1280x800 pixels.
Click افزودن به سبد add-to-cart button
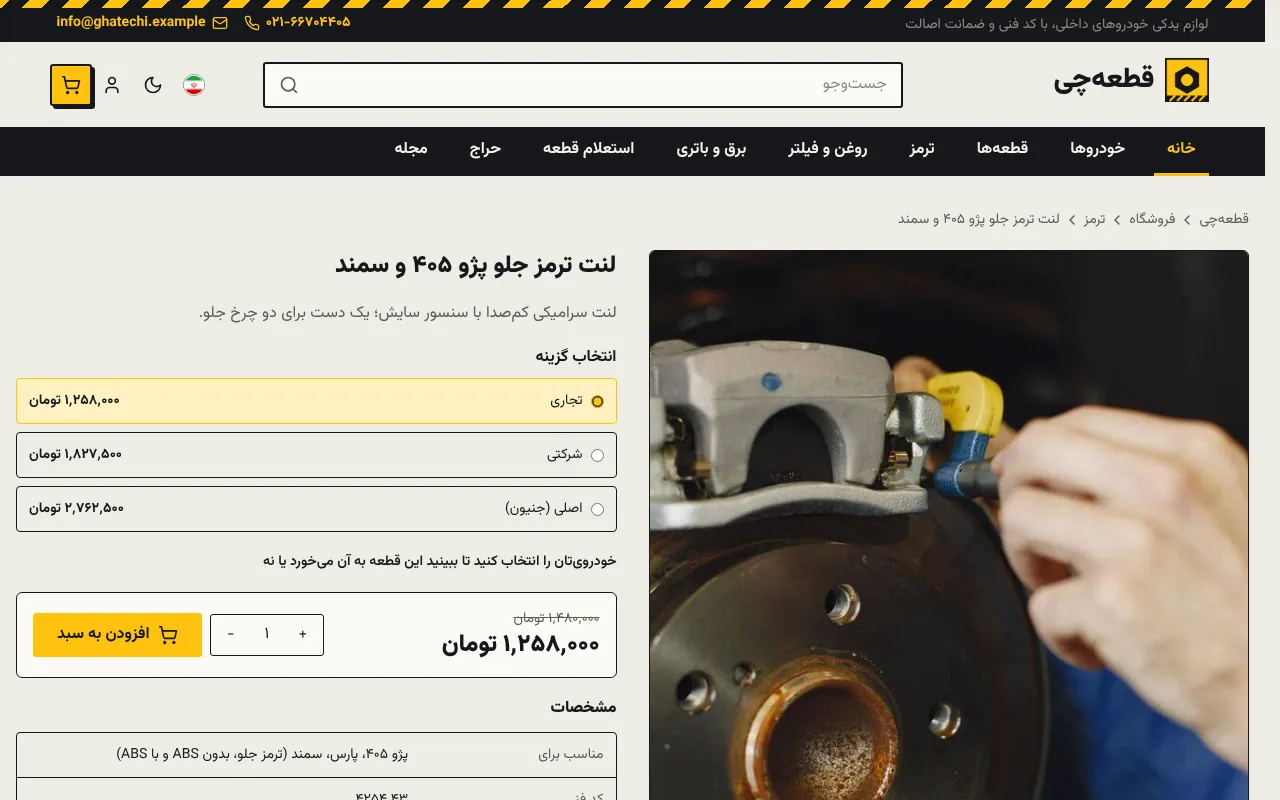(x=117, y=635)
